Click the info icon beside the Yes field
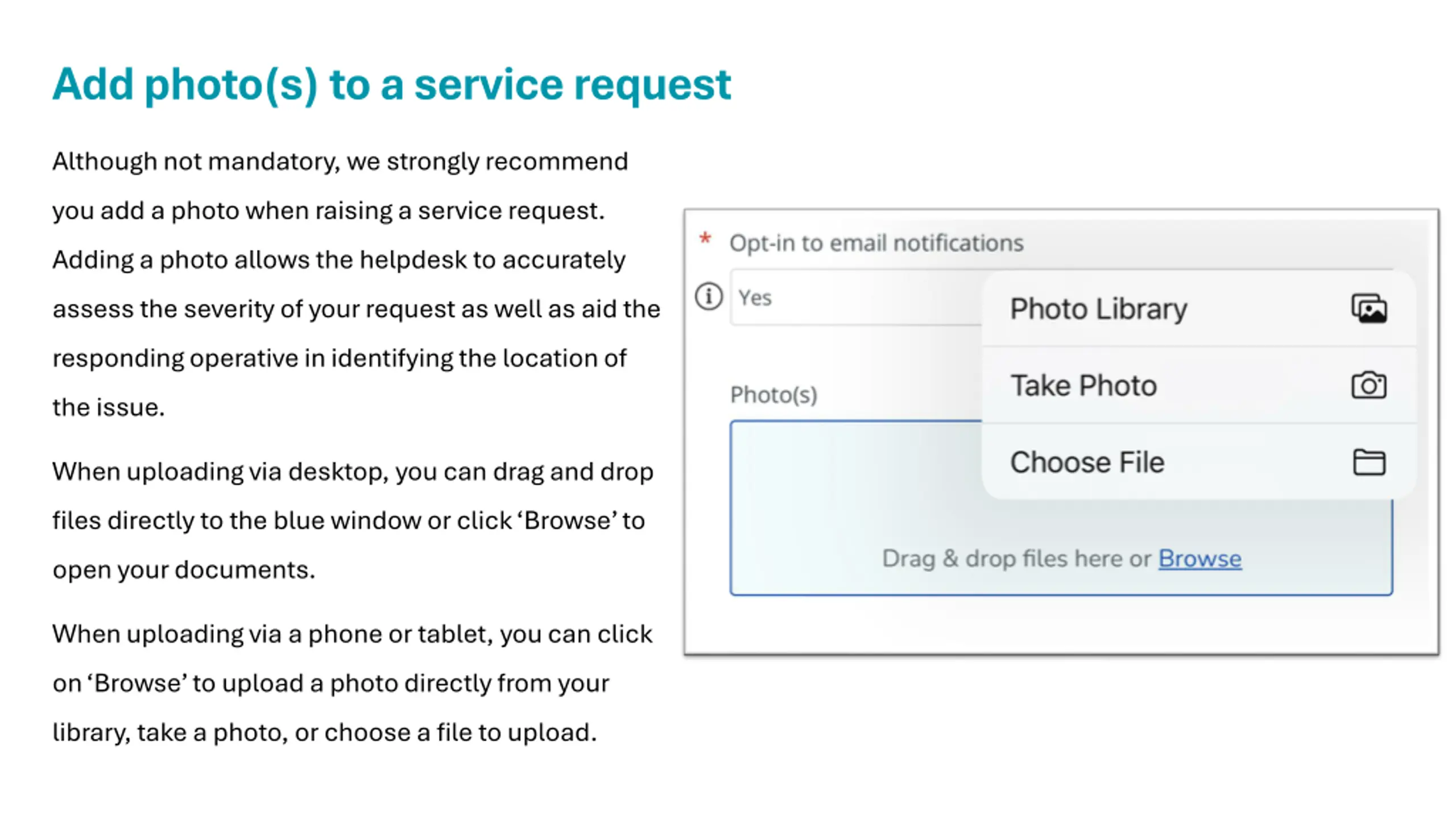This screenshot has height=819, width=1456. pyautogui.click(x=709, y=296)
